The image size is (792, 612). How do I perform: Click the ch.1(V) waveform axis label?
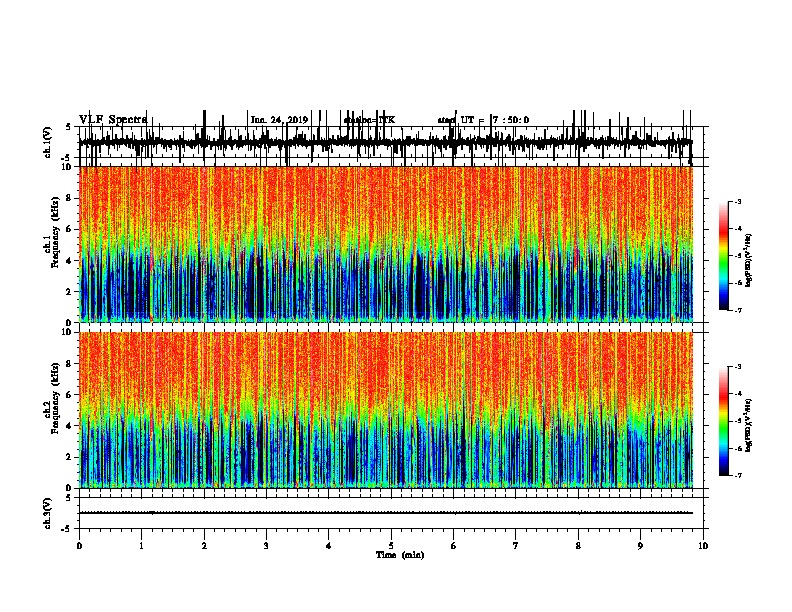(48, 142)
